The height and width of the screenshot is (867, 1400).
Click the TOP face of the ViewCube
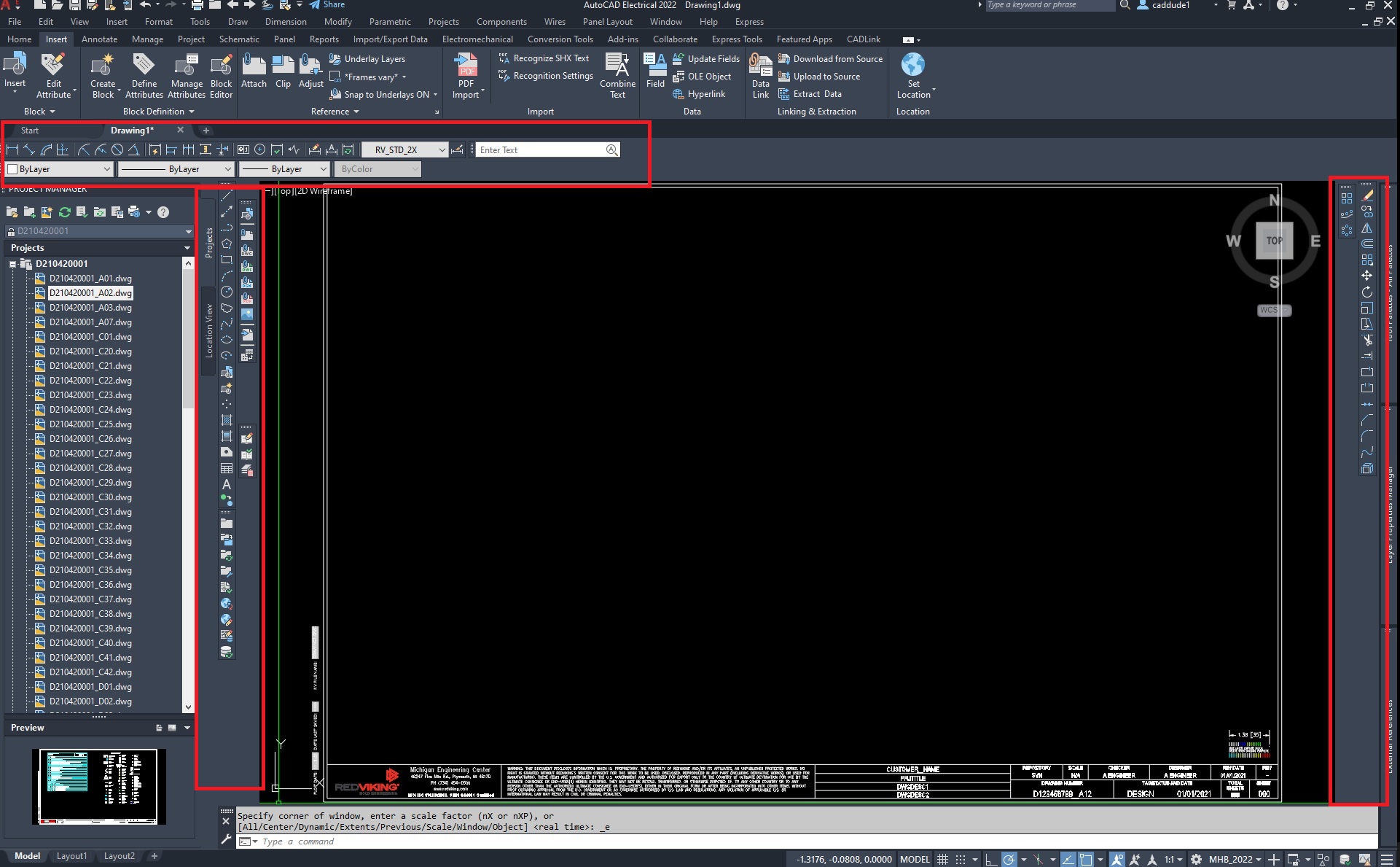coord(1273,241)
